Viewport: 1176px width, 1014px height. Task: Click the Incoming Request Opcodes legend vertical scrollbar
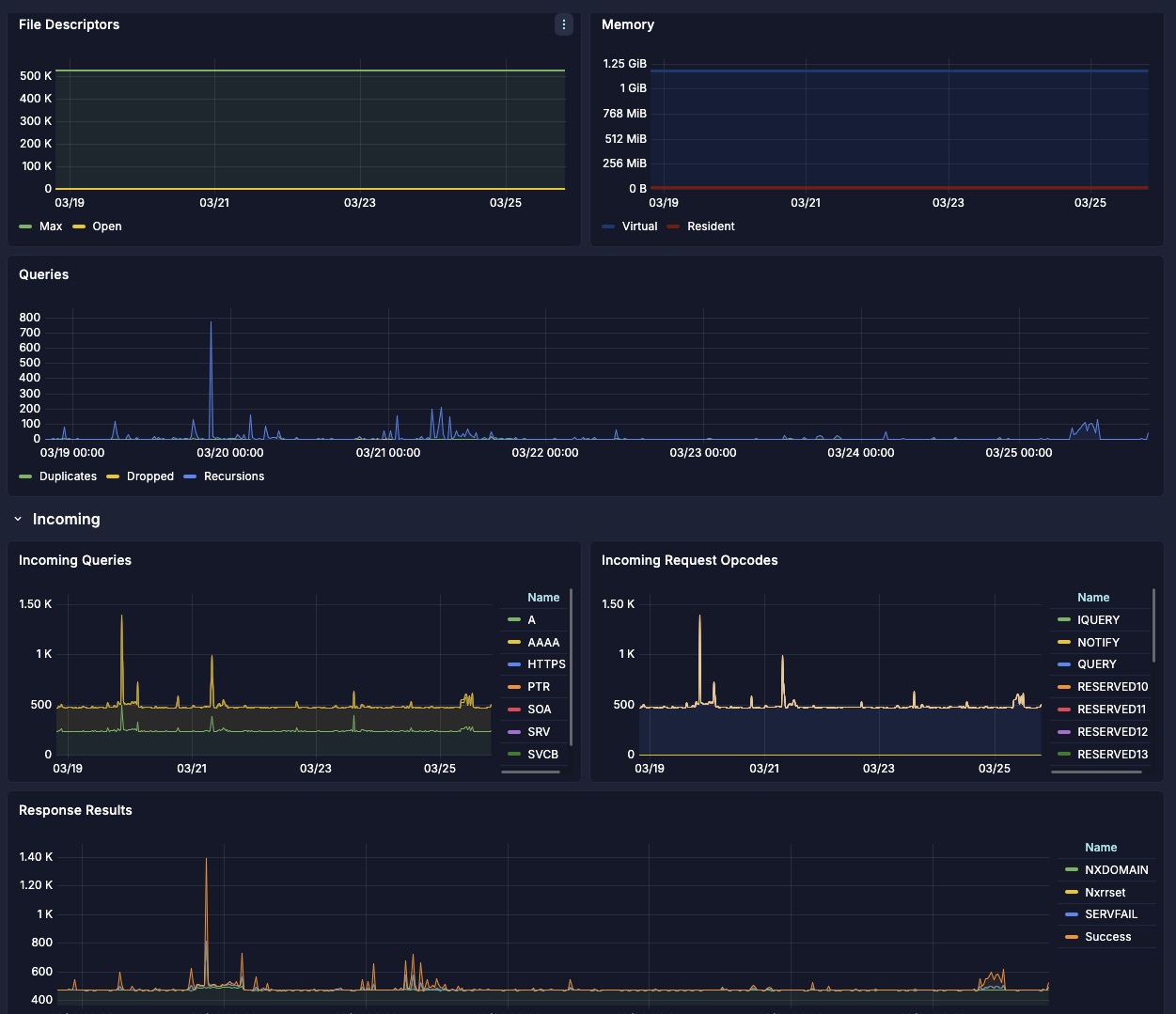1154,626
